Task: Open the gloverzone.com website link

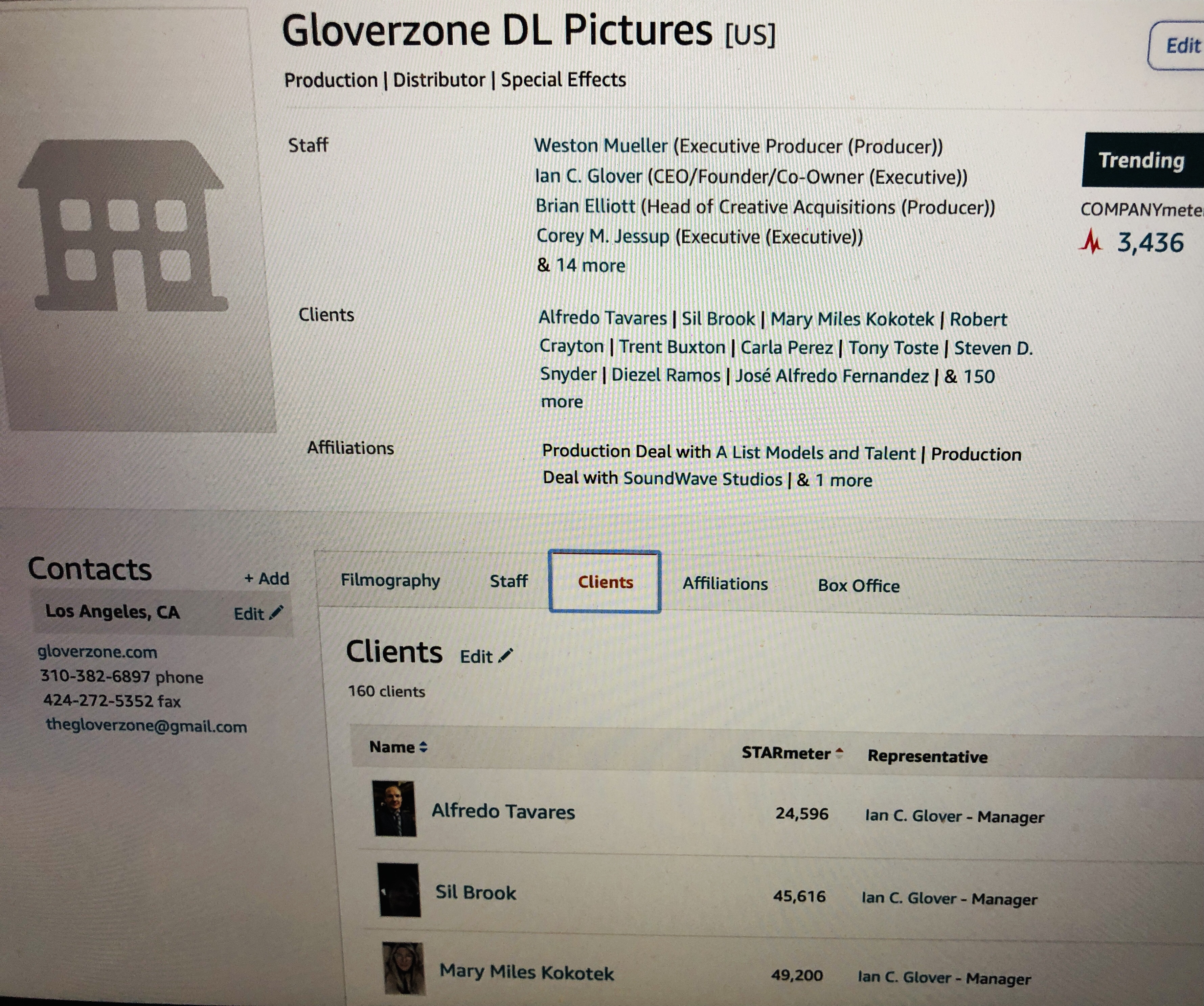Action: pos(97,652)
